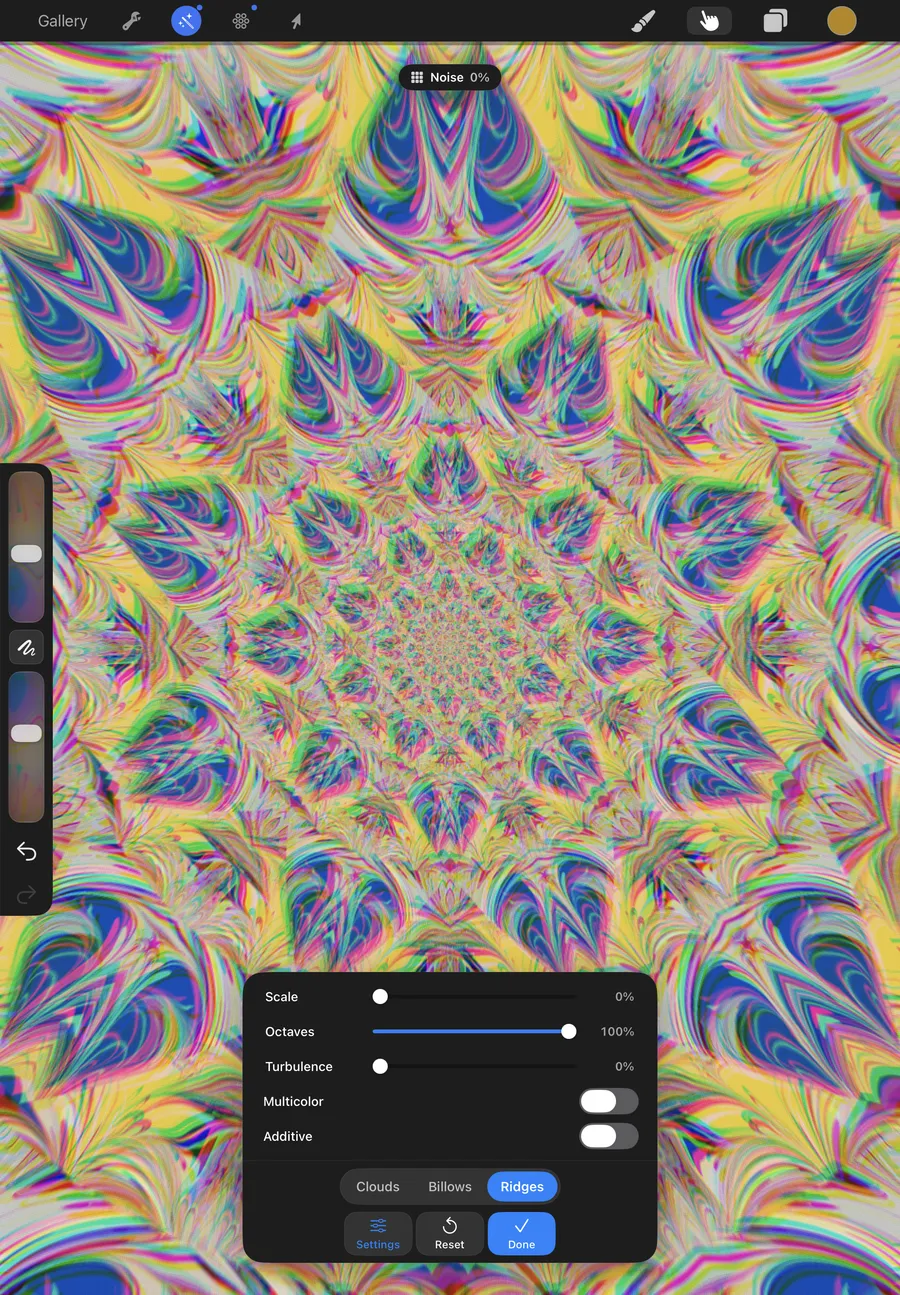Select the Ridges noise type

coord(522,1187)
